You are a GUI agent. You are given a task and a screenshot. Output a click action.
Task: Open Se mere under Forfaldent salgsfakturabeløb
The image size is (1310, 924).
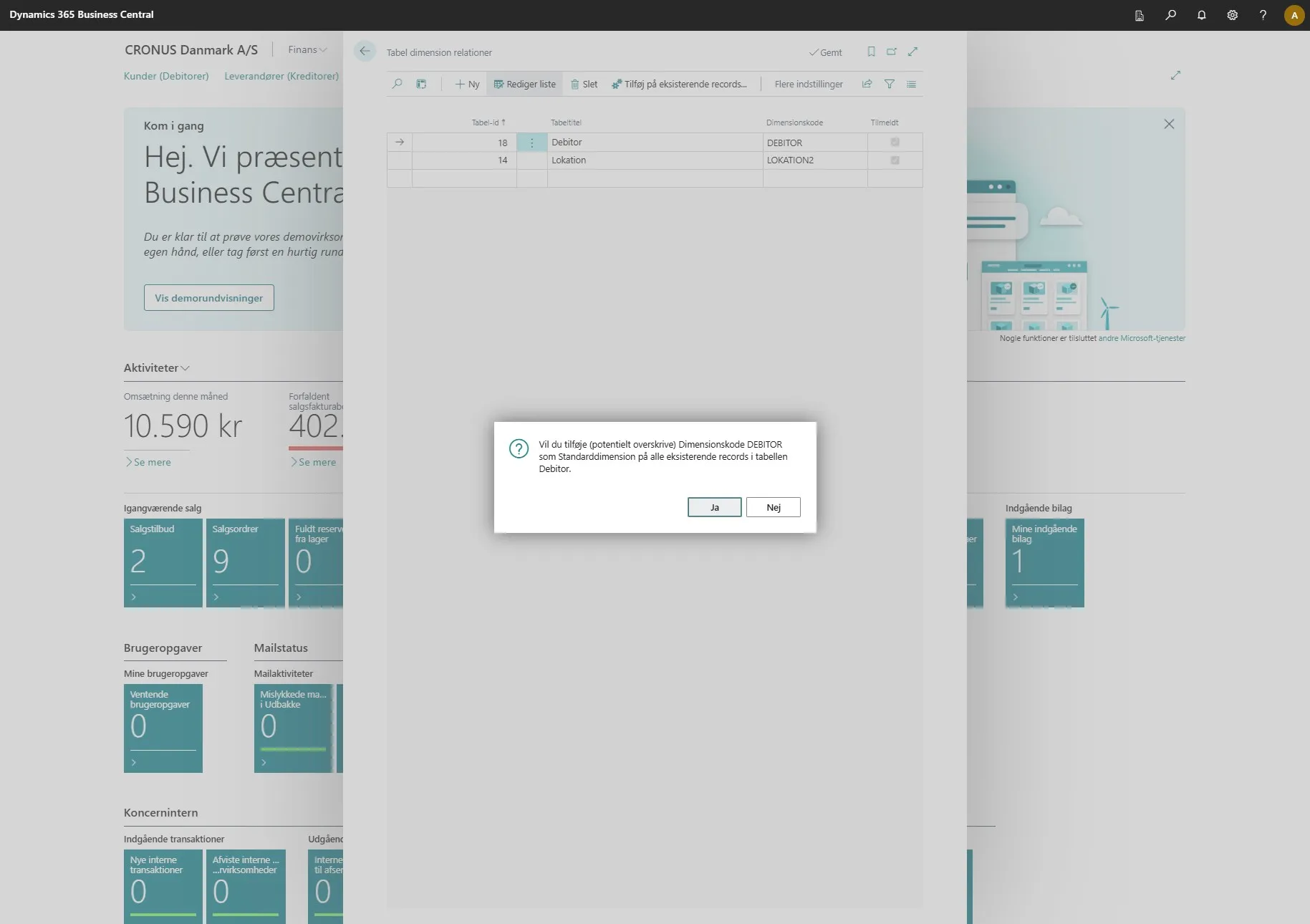coord(313,462)
